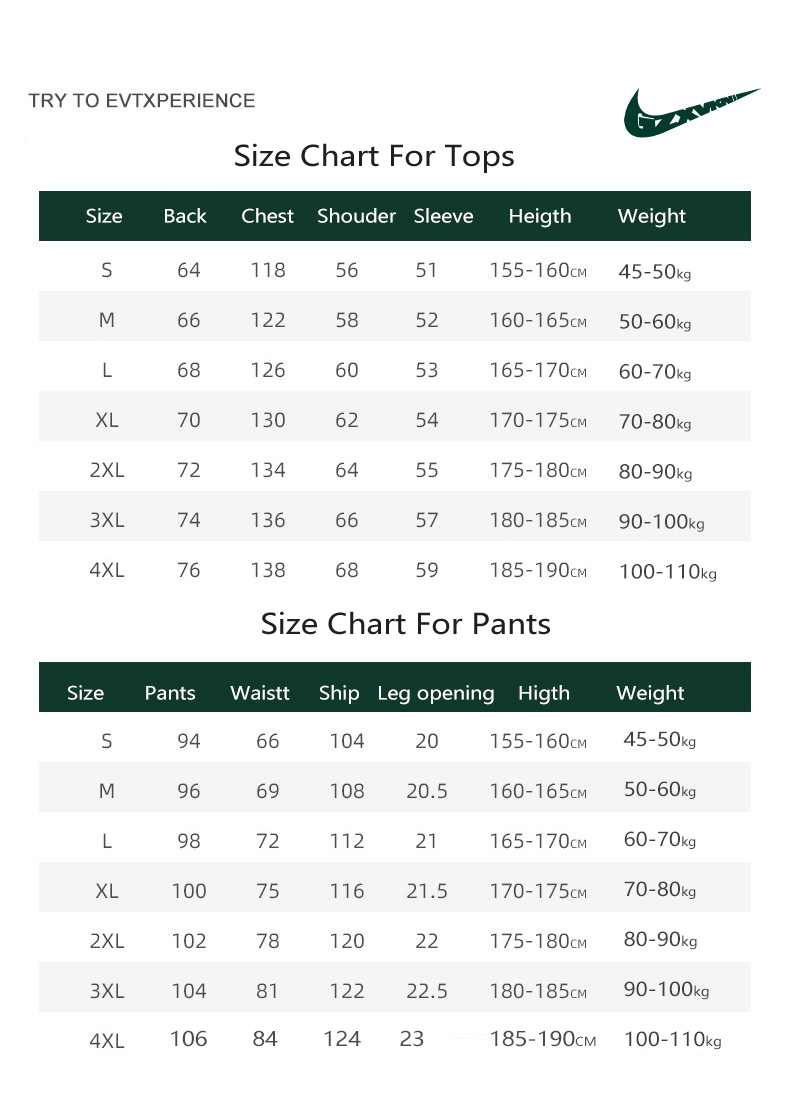Click the XL row label in pants chart
790x1110 pixels.
coord(107,891)
